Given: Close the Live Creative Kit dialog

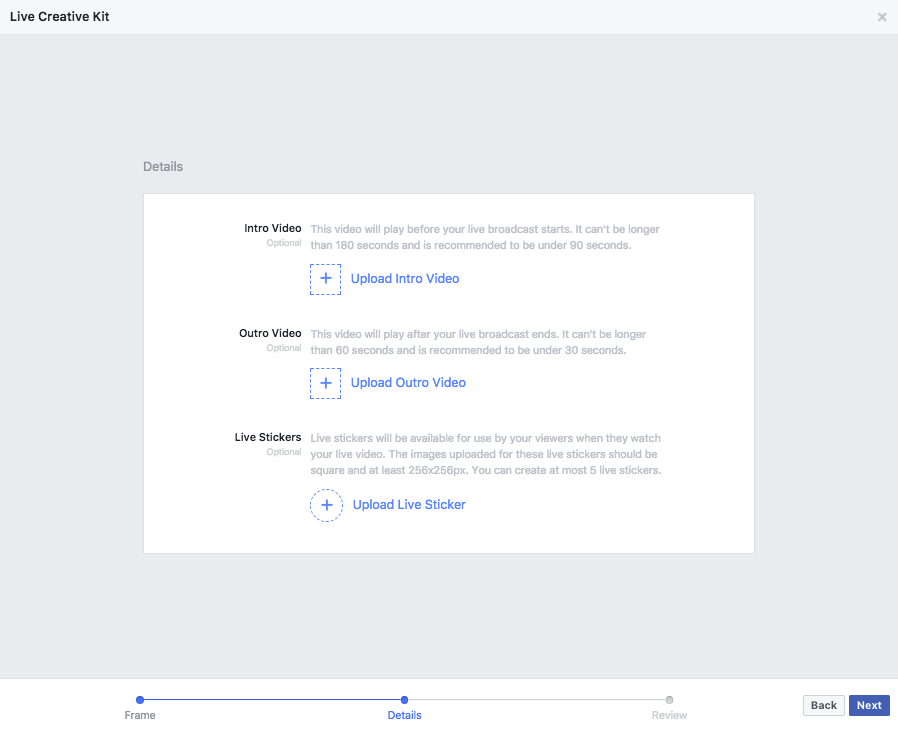Looking at the screenshot, I should pos(882,17).
